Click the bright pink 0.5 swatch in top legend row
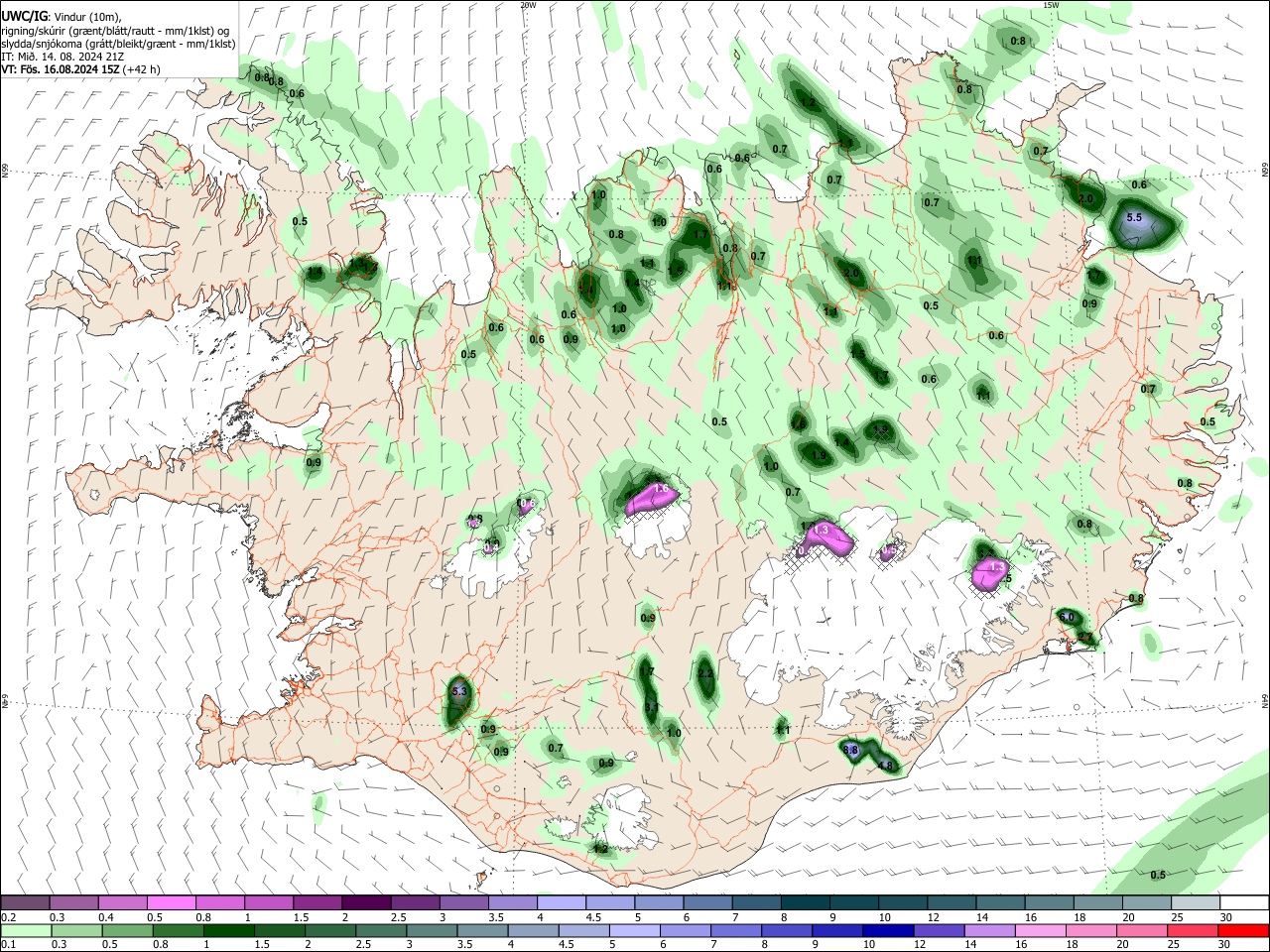 click(171, 903)
